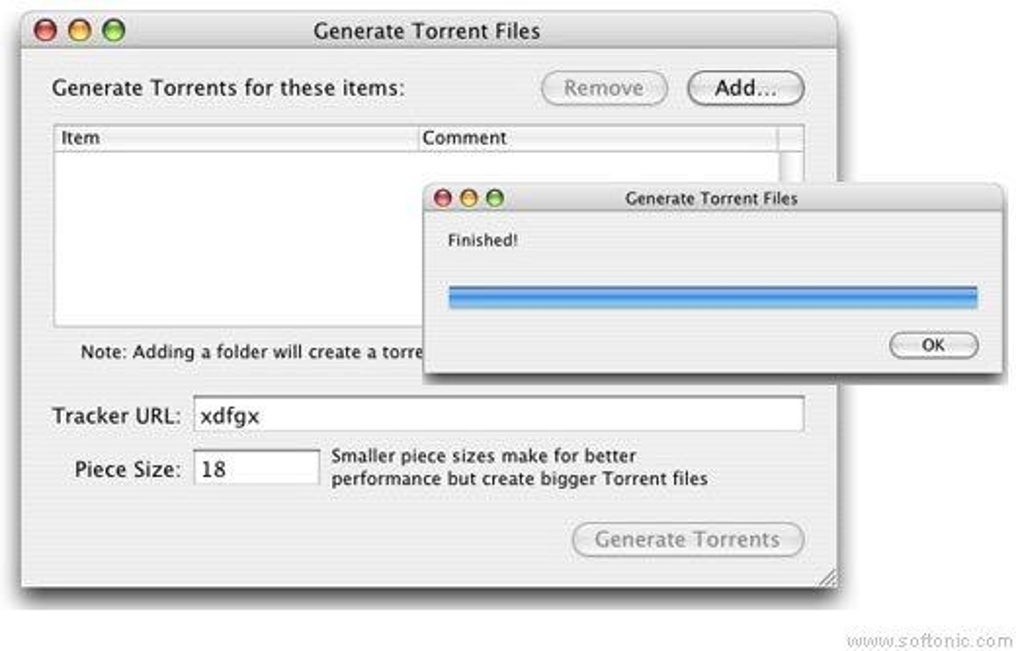Close the main Generate Torrent Files window
This screenshot has width=1020, height=651.
45,31
